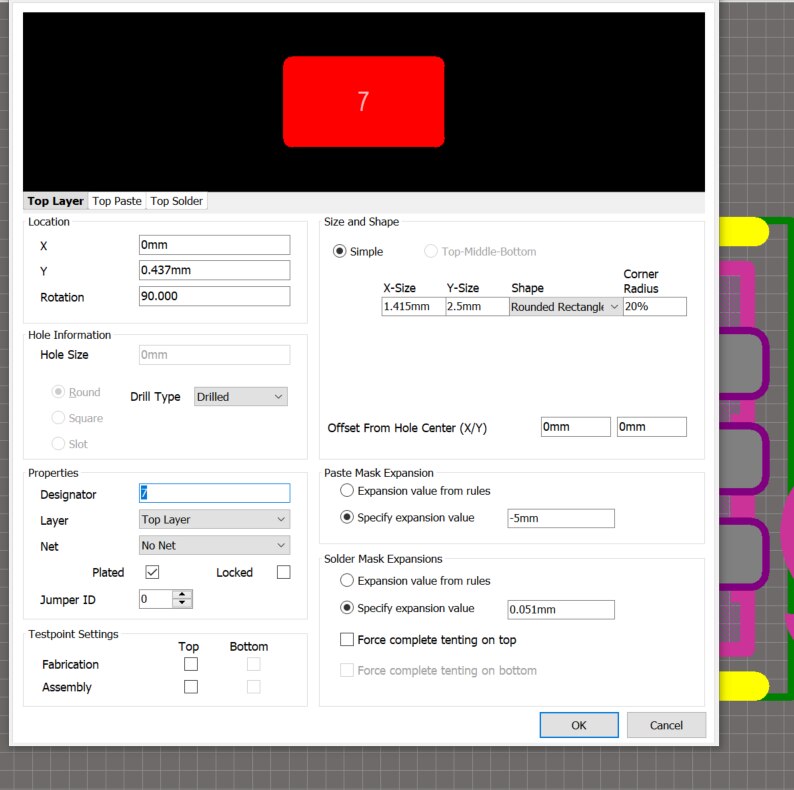Toggle the Plated checkbox
The height and width of the screenshot is (790, 794).
[x=152, y=572]
